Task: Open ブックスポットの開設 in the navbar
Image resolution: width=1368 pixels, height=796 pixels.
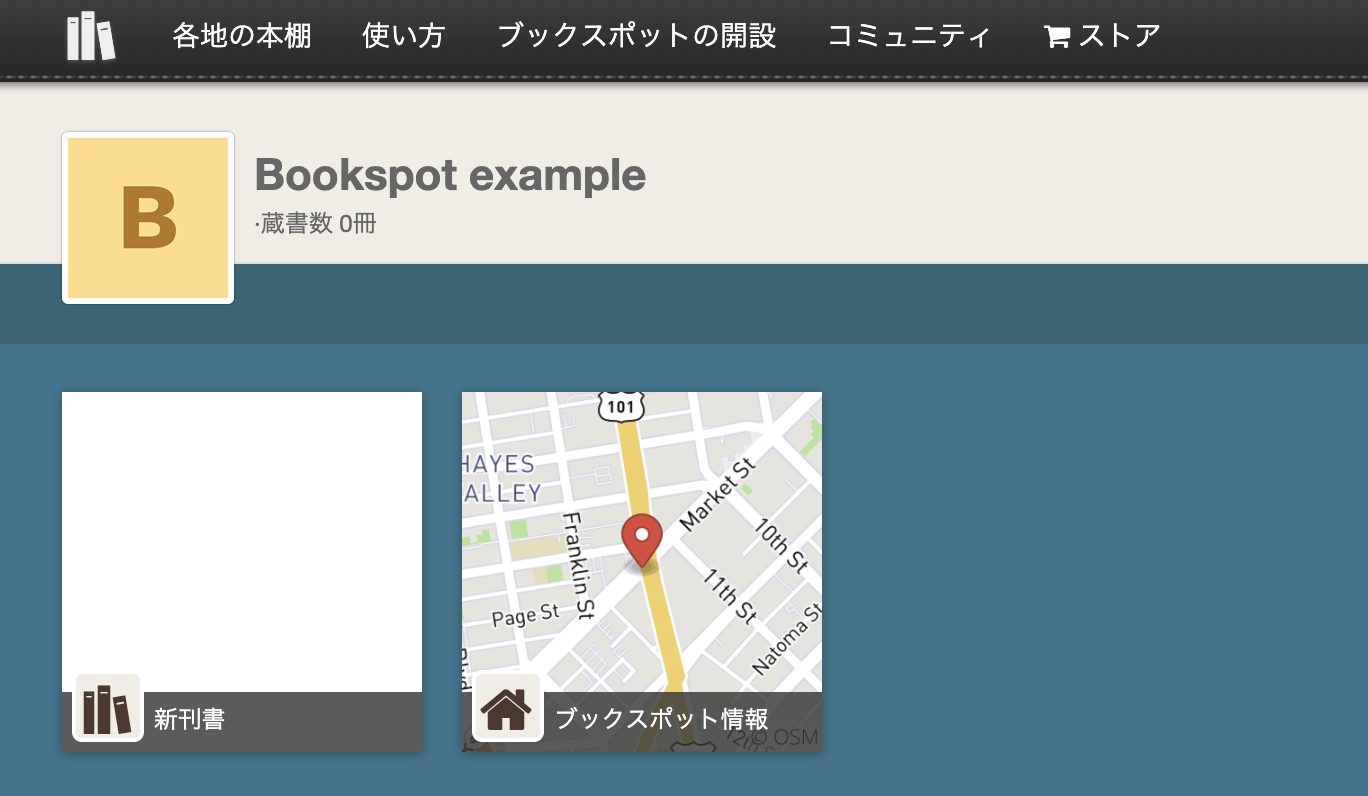Action: click(x=637, y=37)
